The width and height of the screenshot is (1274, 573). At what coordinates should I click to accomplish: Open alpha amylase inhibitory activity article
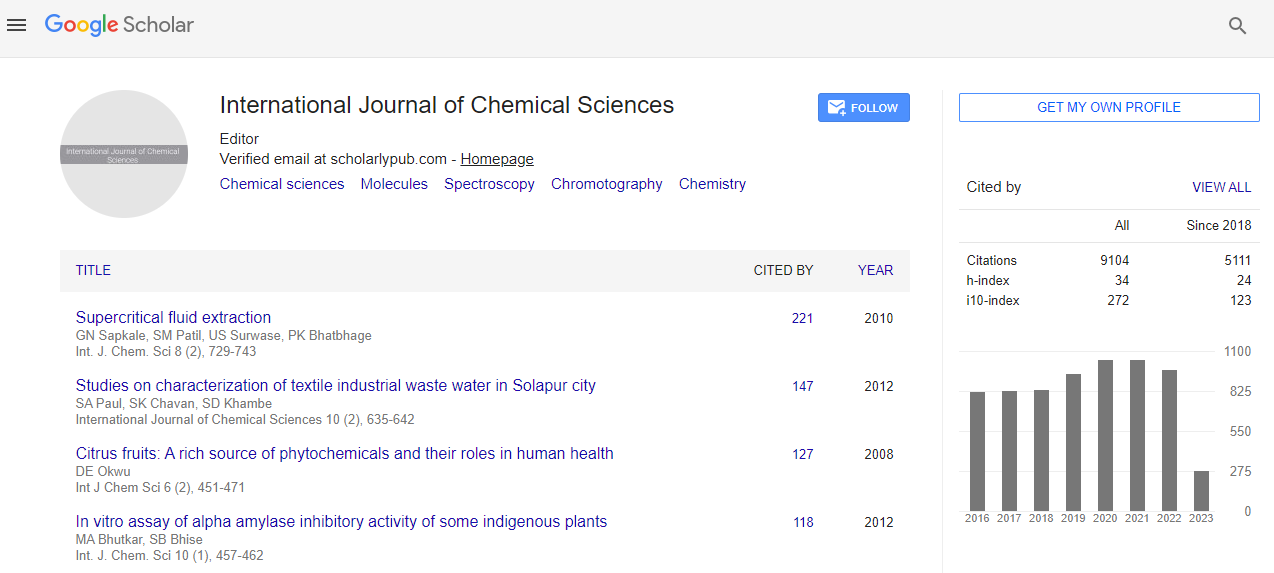pyautogui.click(x=341, y=522)
